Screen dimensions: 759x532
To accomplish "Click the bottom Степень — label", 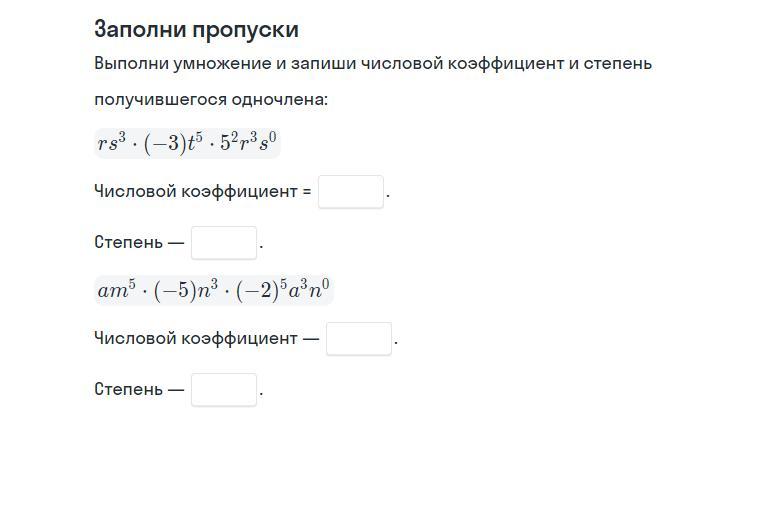I will [x=139, y=390].
